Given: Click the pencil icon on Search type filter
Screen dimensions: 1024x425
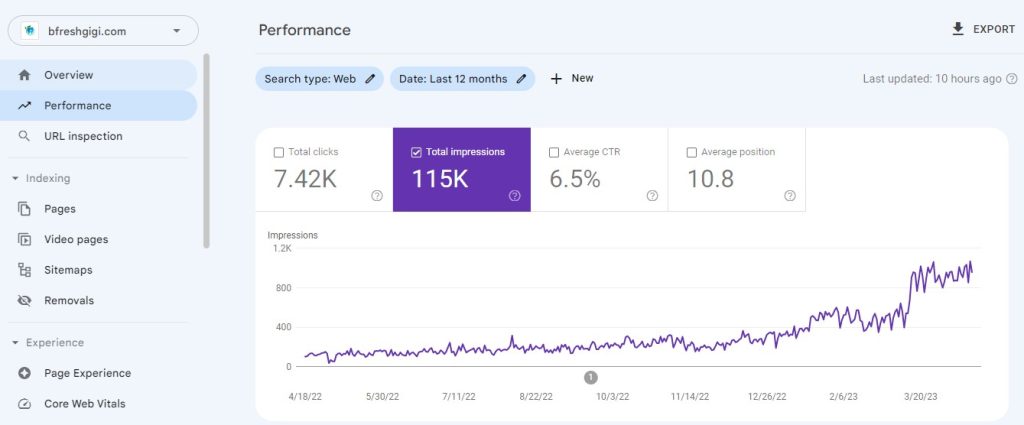Looking at the screenshot, I should [370, 79].
